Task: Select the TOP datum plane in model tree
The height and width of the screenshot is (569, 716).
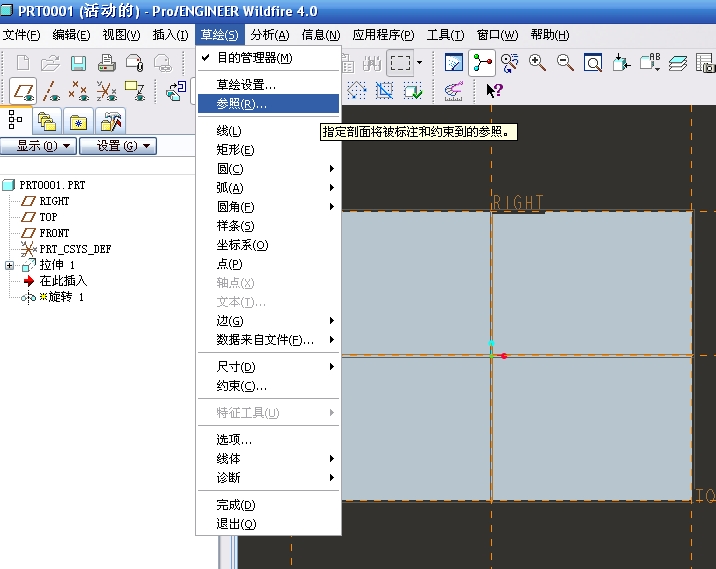Action: [x=48, y=217]
